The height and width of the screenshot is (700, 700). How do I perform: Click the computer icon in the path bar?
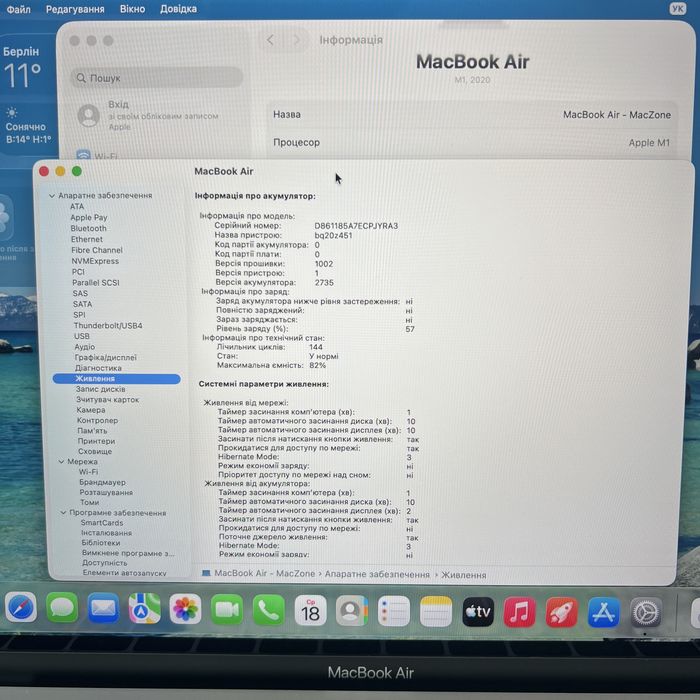tap(206, 573)
